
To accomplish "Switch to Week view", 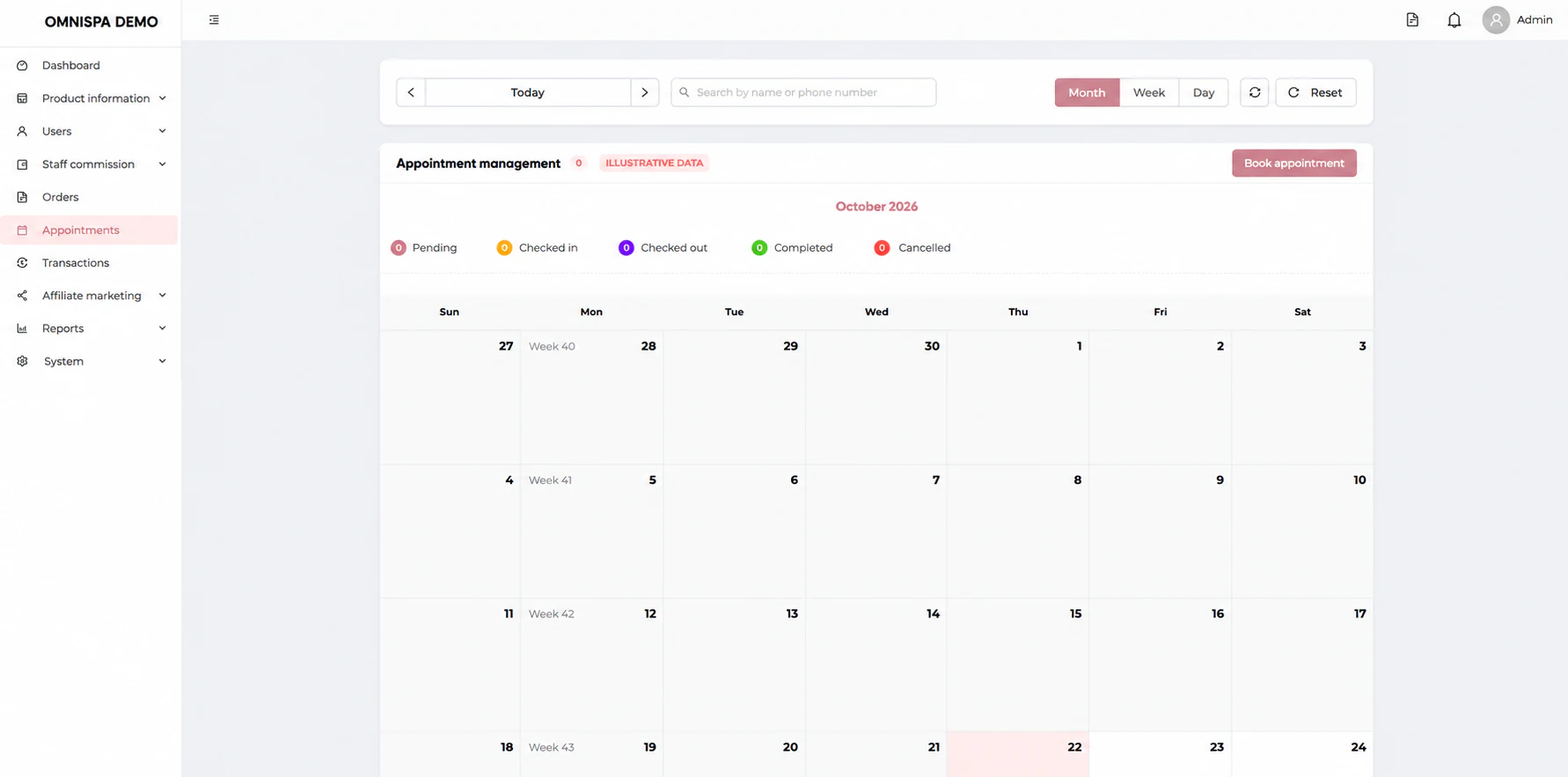I will coord(1149,92).
